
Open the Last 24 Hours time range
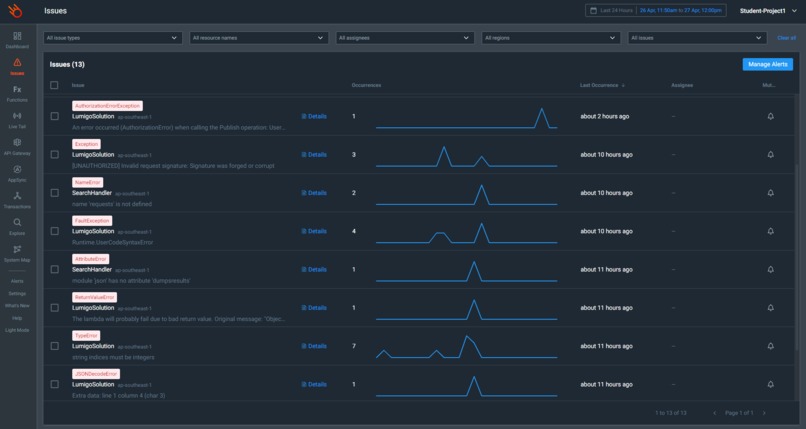655,10
